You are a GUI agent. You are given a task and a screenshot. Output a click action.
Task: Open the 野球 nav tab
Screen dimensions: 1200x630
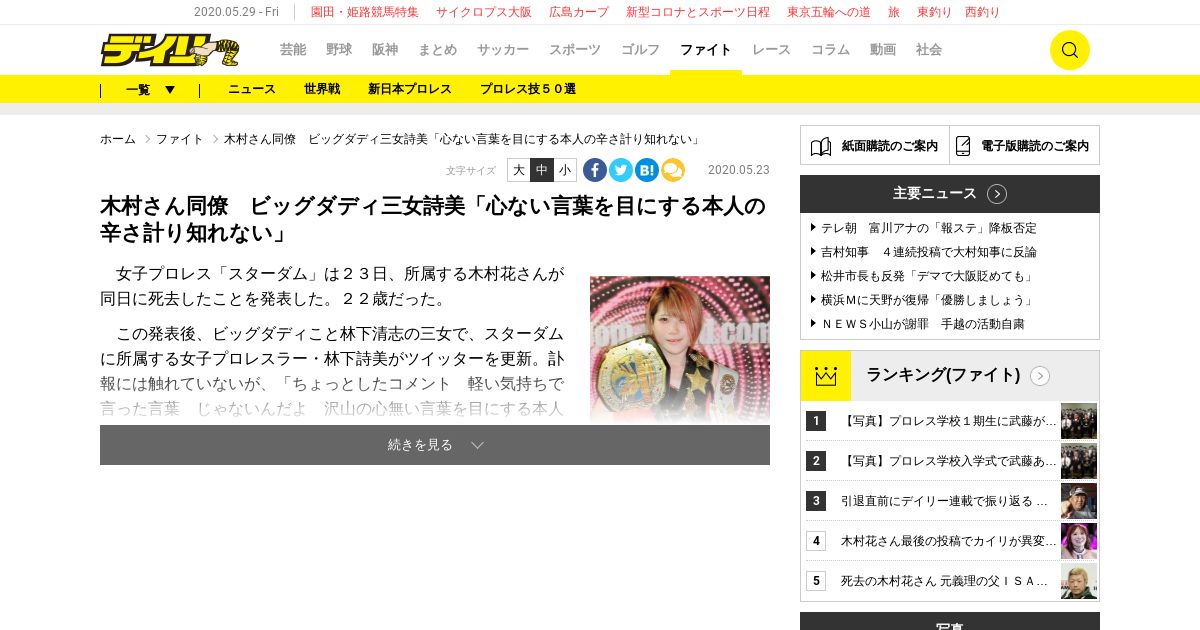[339, 50]
